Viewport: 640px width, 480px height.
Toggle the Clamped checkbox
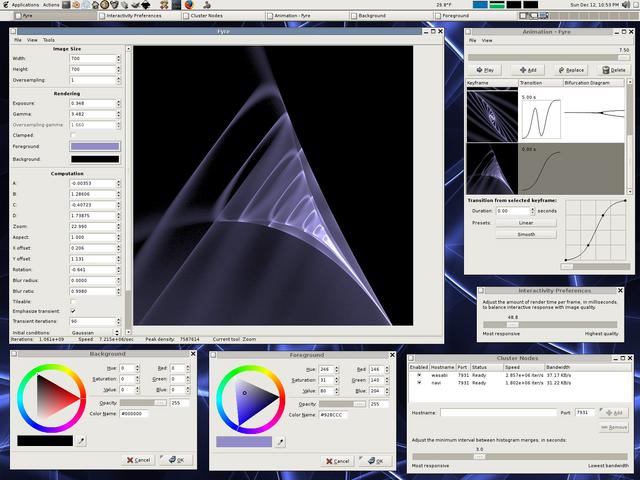click(73, 135)
